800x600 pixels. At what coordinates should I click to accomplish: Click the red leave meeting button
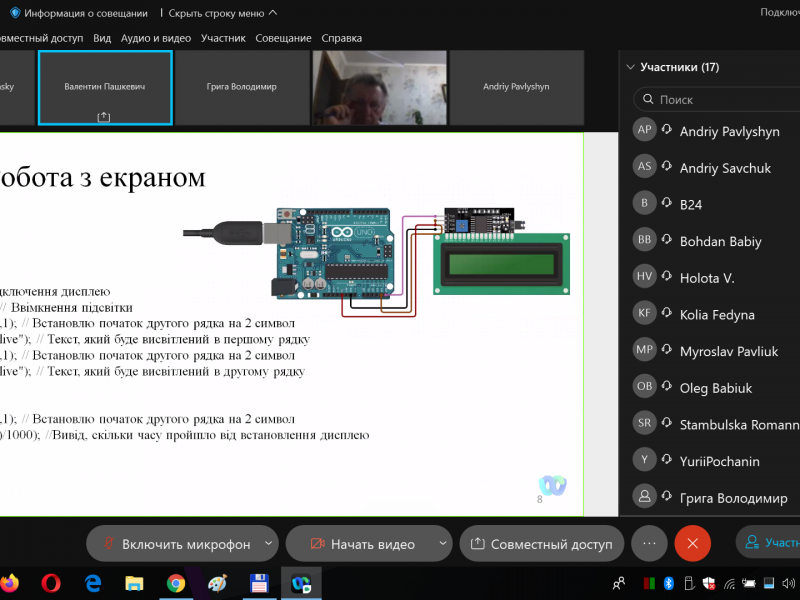pyautogui.click(x=692, y=544)
